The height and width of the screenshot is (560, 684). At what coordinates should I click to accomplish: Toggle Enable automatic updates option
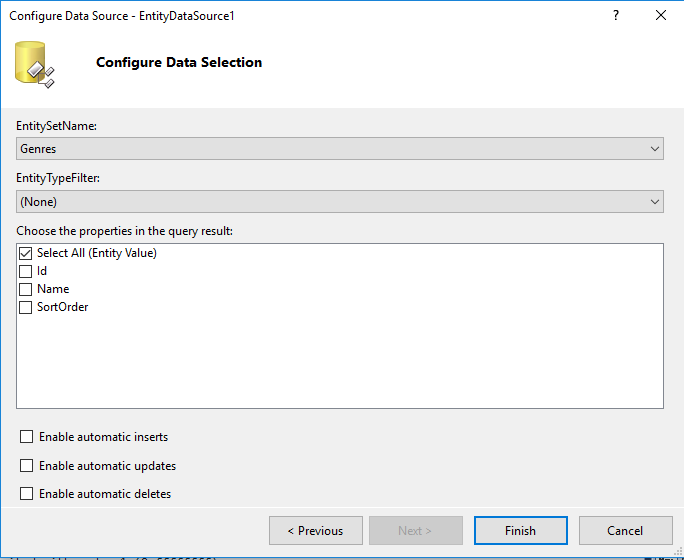26,466
